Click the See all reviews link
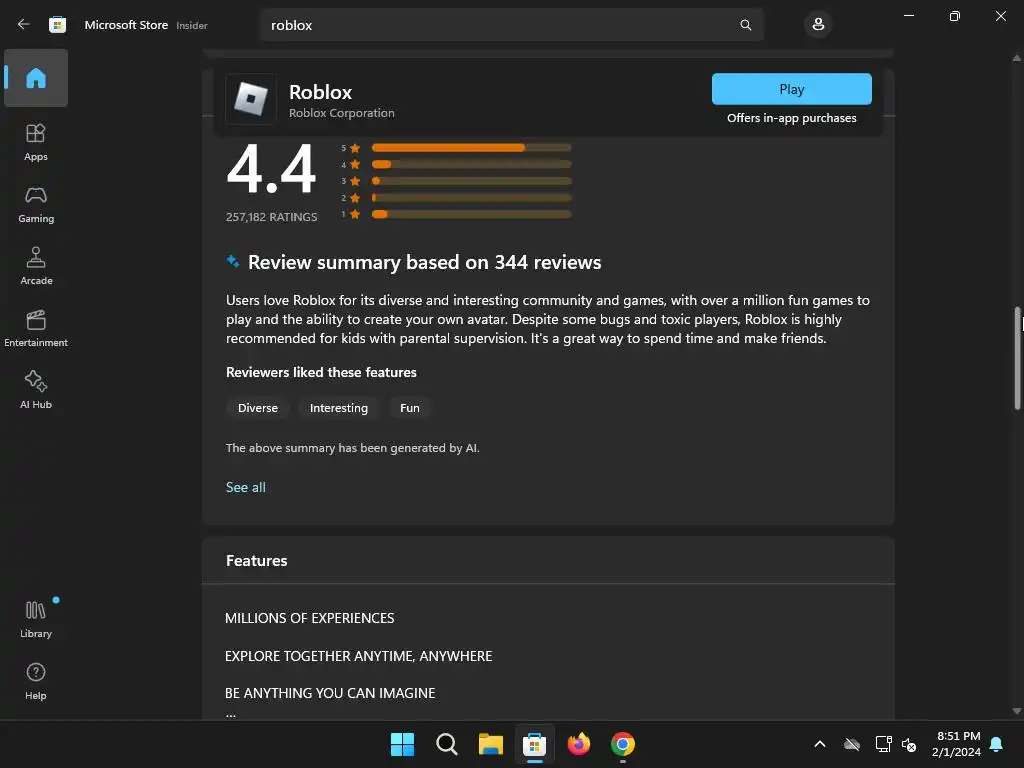The width and height of the screenshot is (1024, 768). coord(246,487)
